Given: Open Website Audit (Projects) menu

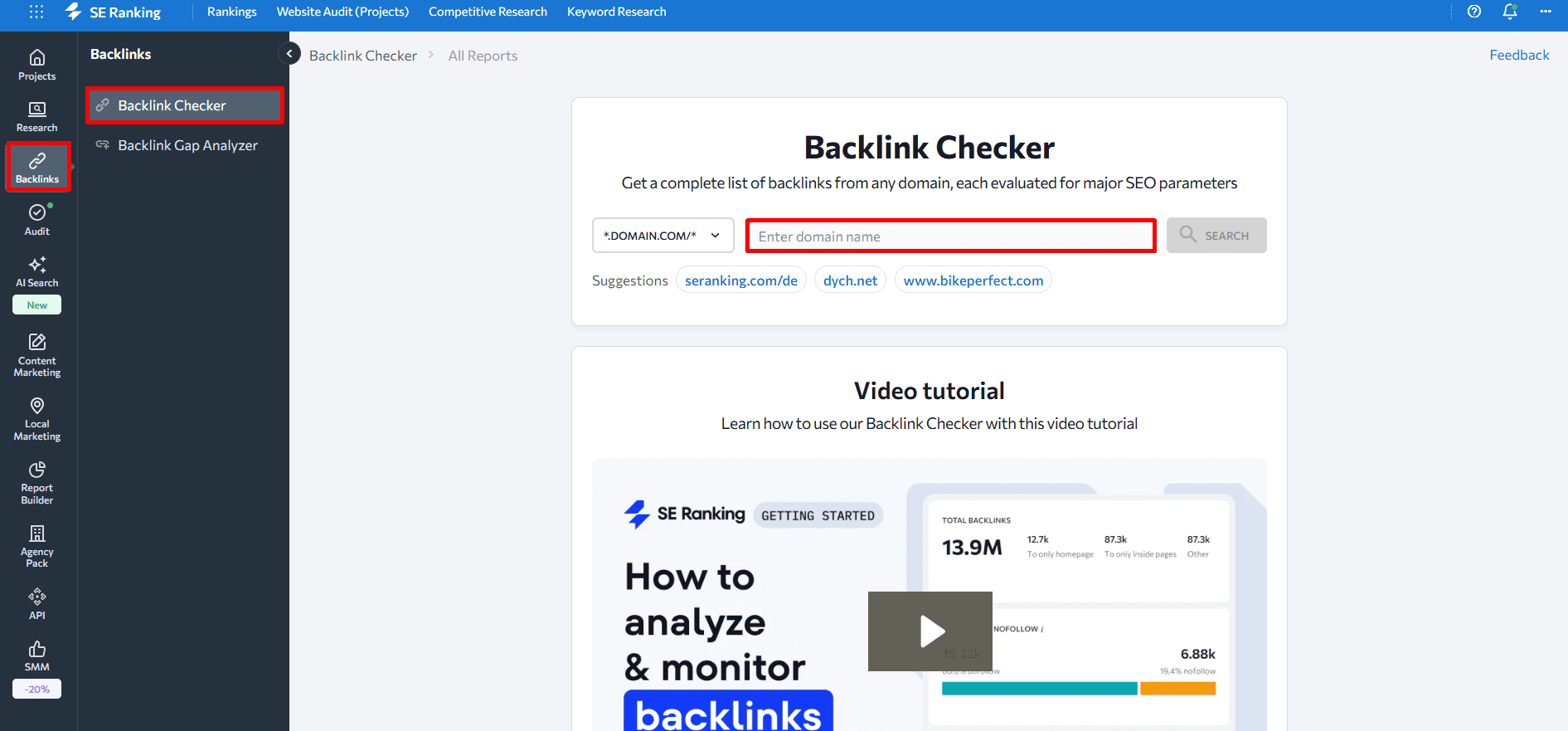Looking at the screenshot, I should pos(342,12).
